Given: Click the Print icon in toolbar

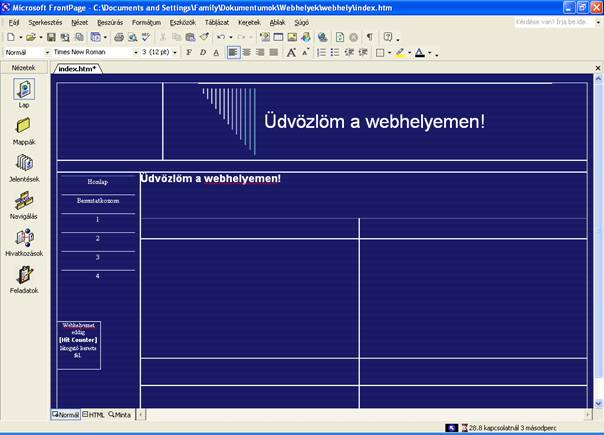Looking at the screenshot, I should tap(118, 37).
